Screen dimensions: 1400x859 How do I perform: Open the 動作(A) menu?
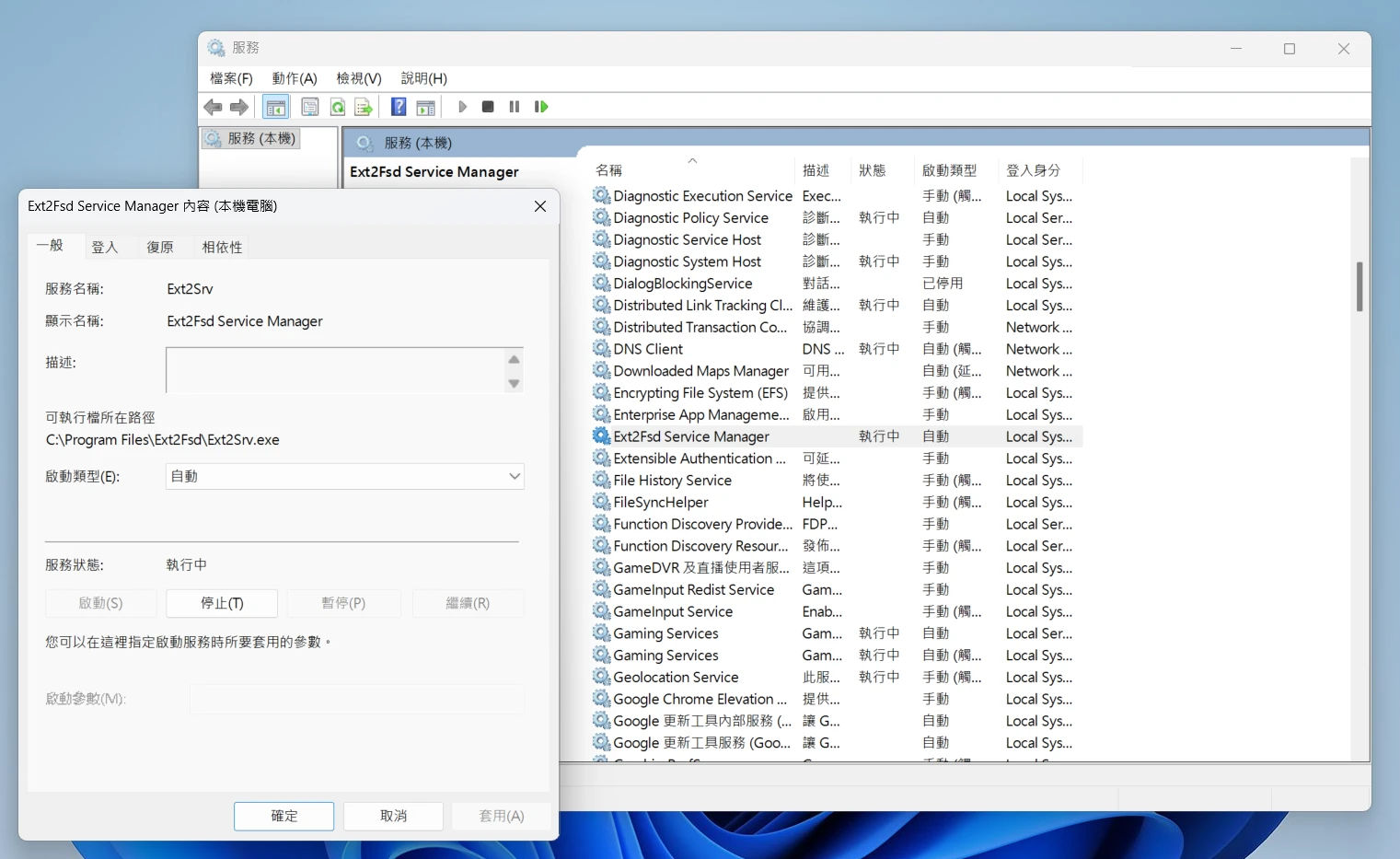(295, 78)
